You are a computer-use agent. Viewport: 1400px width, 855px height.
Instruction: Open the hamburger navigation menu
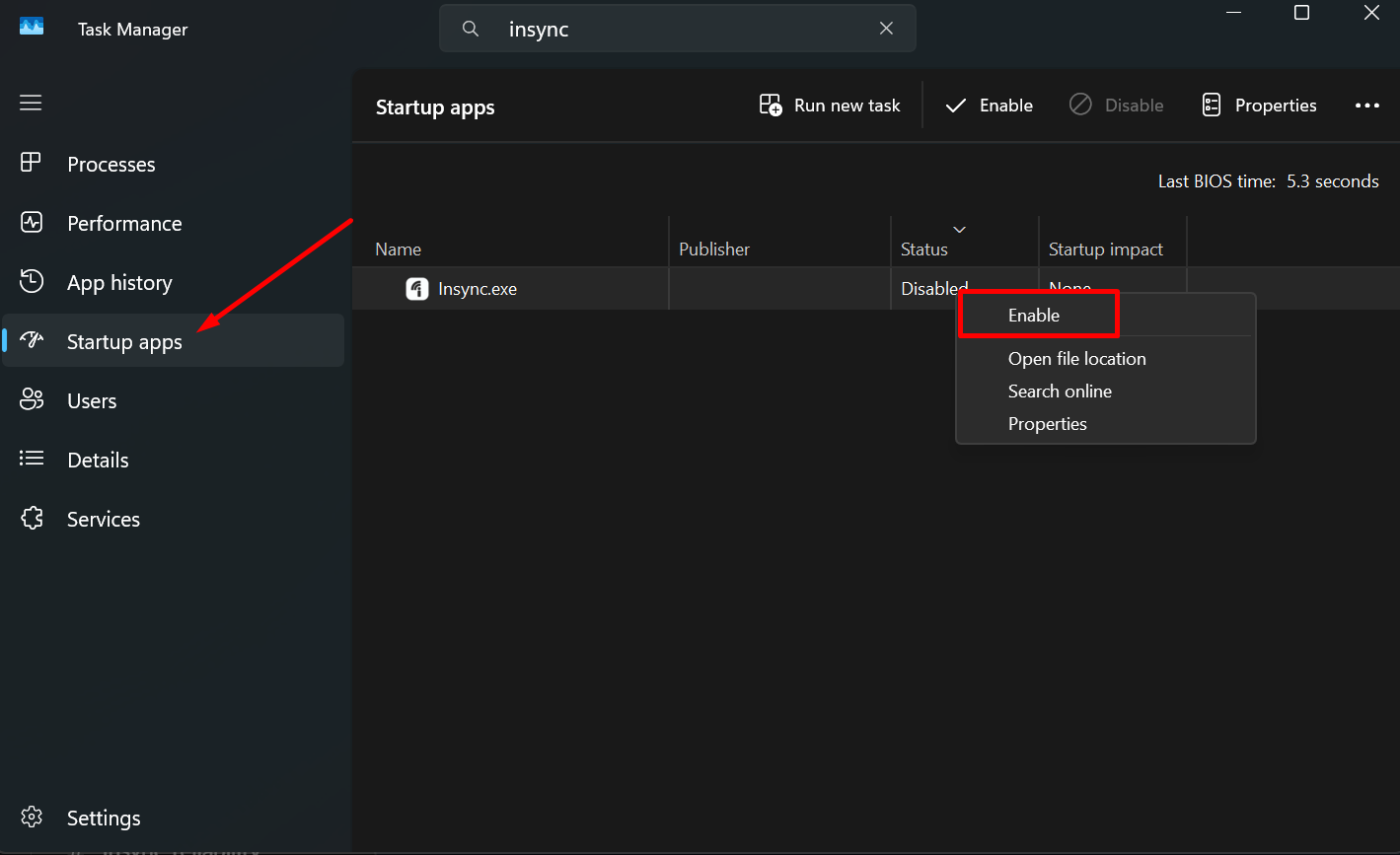click(x=31, y=103)
